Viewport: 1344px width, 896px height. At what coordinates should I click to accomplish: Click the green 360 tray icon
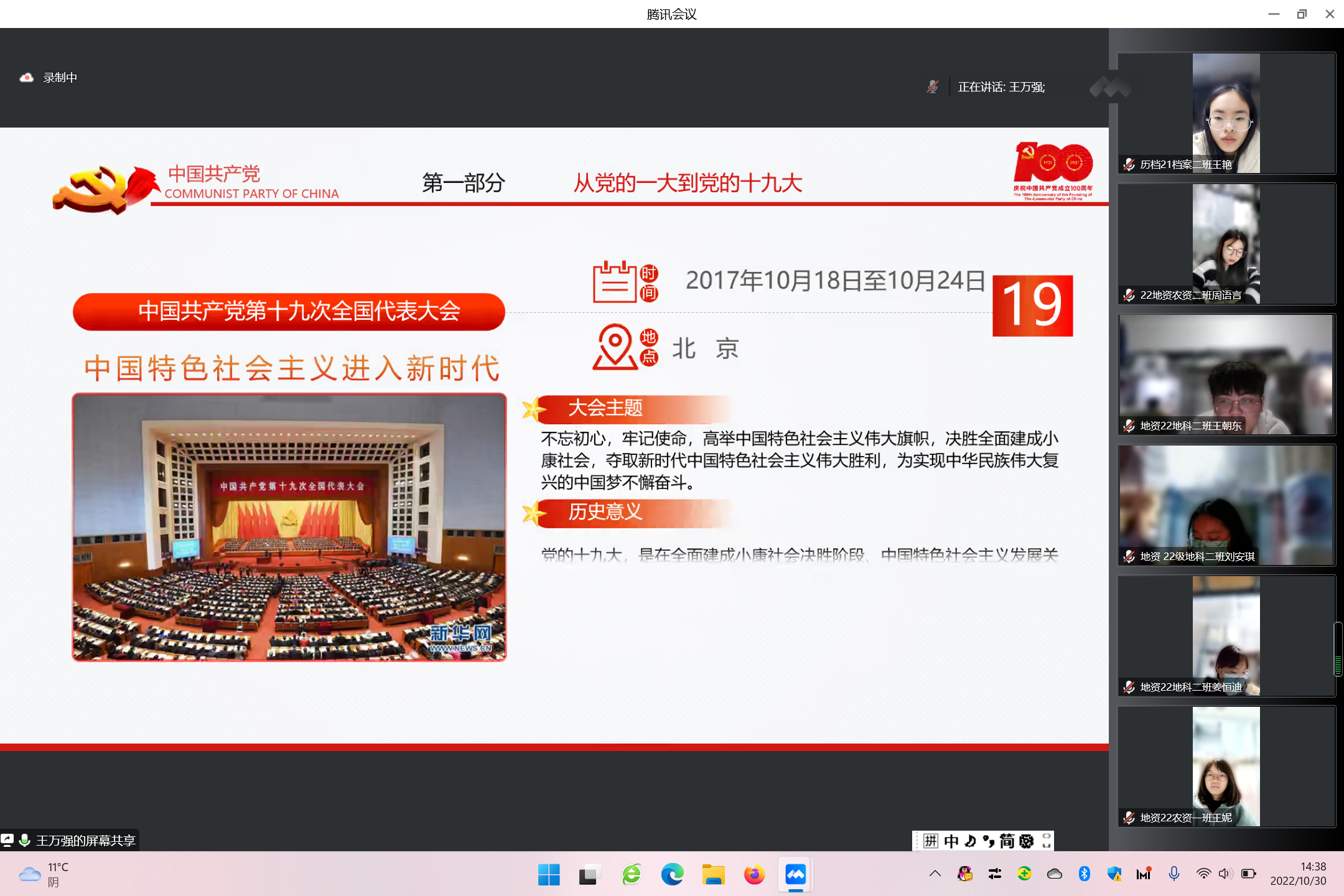[x=1025, y=874]
